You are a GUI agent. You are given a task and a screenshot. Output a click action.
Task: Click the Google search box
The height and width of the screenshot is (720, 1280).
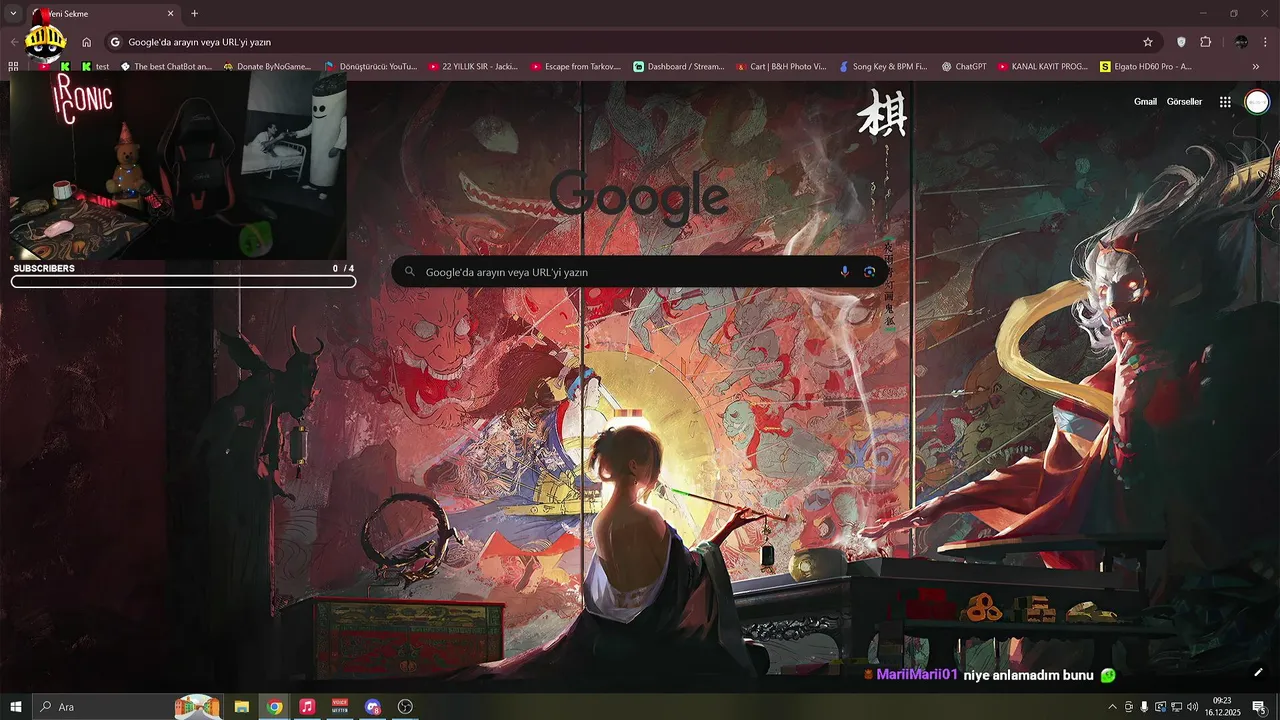click(640, 272)
